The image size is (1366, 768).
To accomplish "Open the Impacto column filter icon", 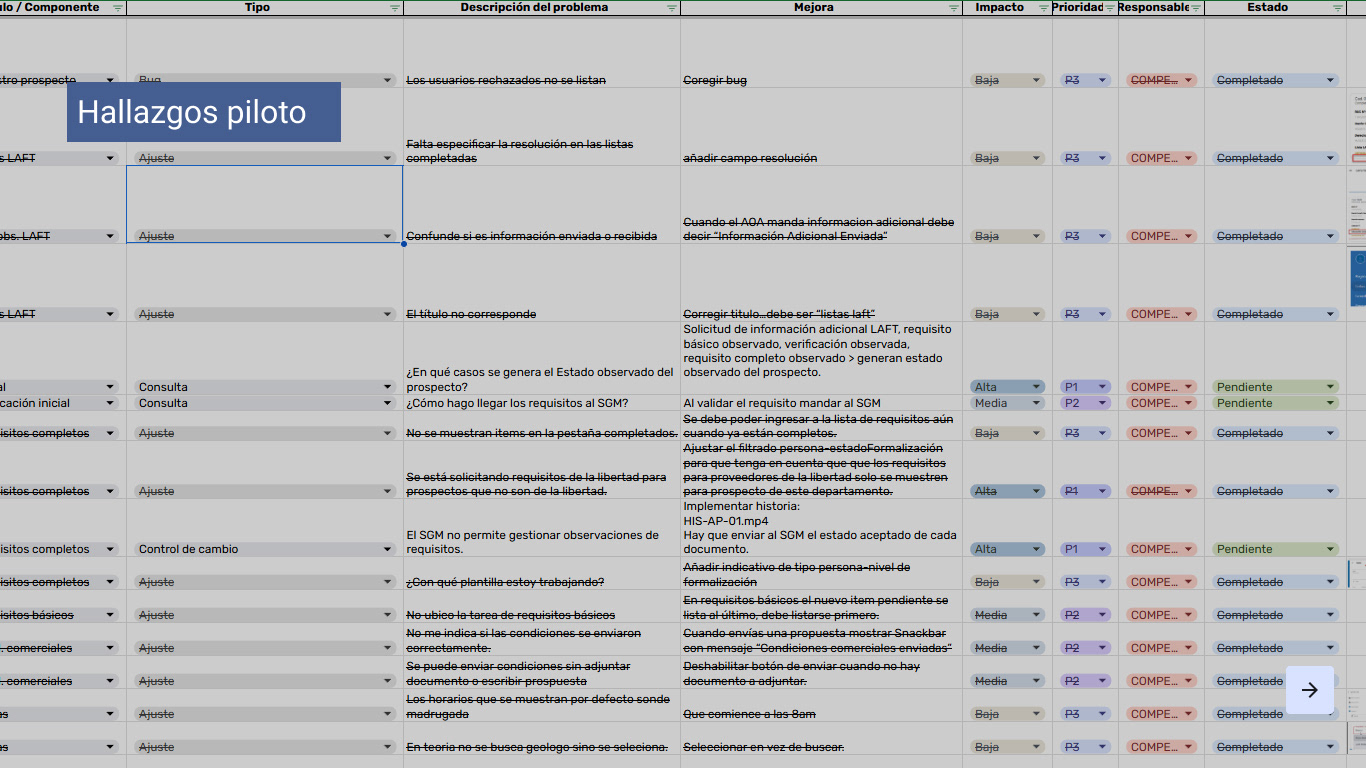I will point(1044,8).
